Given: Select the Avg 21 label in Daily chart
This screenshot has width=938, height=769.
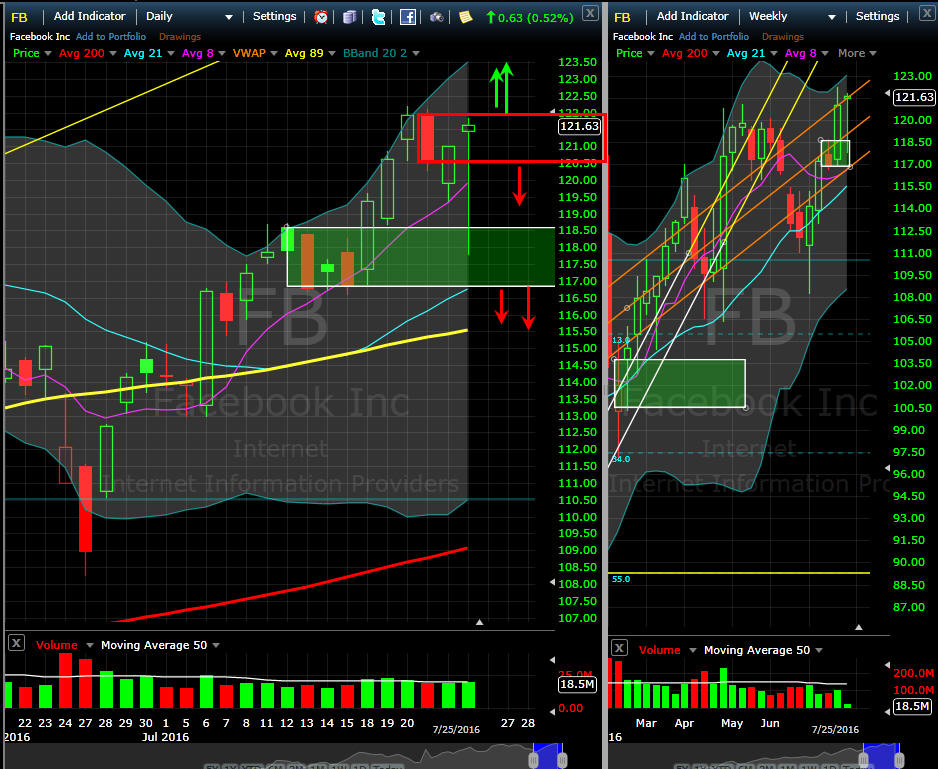Looking at the screenshot, I should 142,53.
